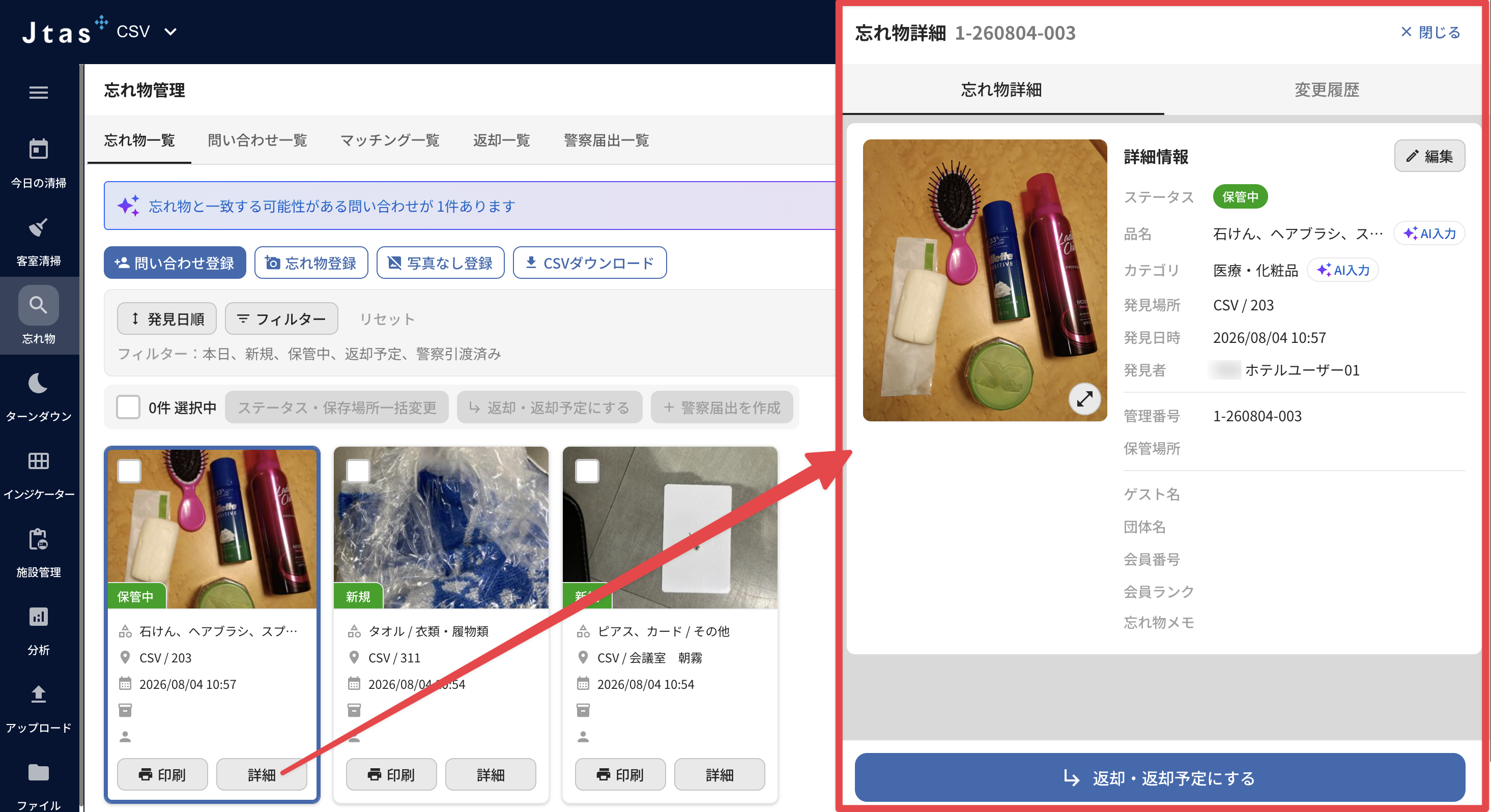
Task: Check the タオル item card checkbox
Action: pos(358,471)
